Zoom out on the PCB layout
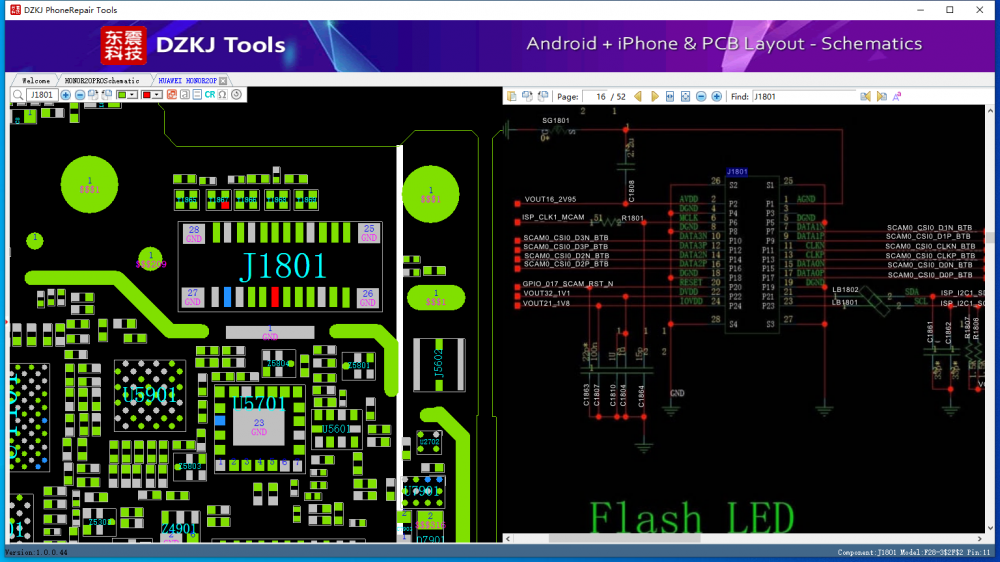Viewport: 1000px width, 562px height. tap(80, 95)
